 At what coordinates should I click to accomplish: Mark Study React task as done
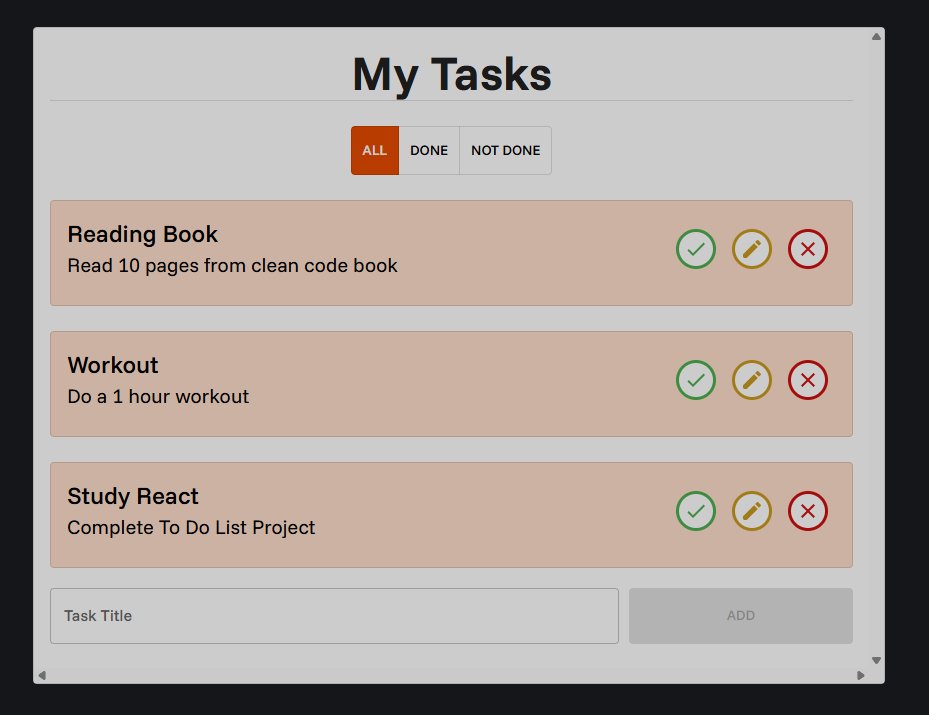(x=696, y=511)
